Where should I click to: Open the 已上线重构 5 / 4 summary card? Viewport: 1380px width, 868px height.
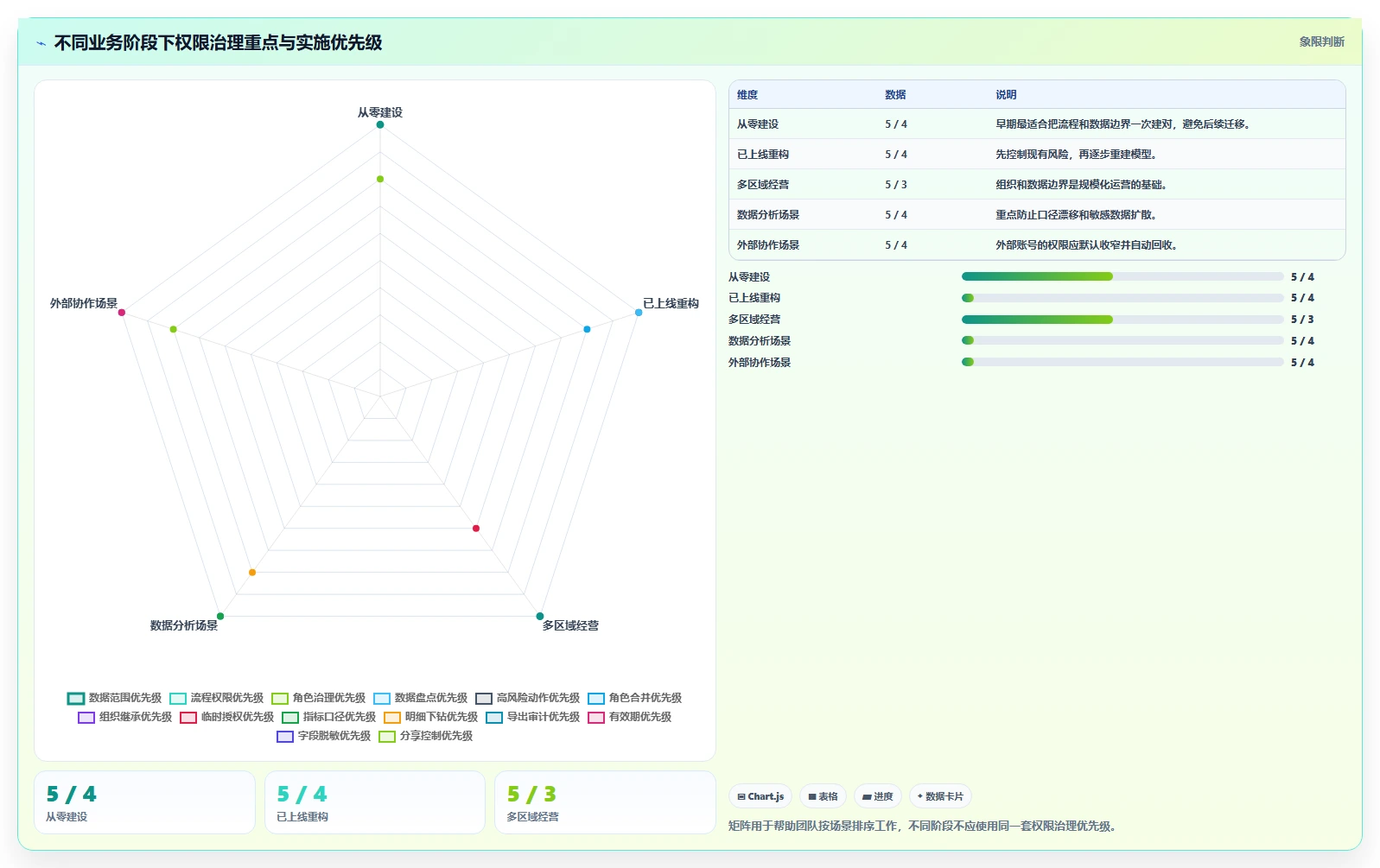(375, 802)
